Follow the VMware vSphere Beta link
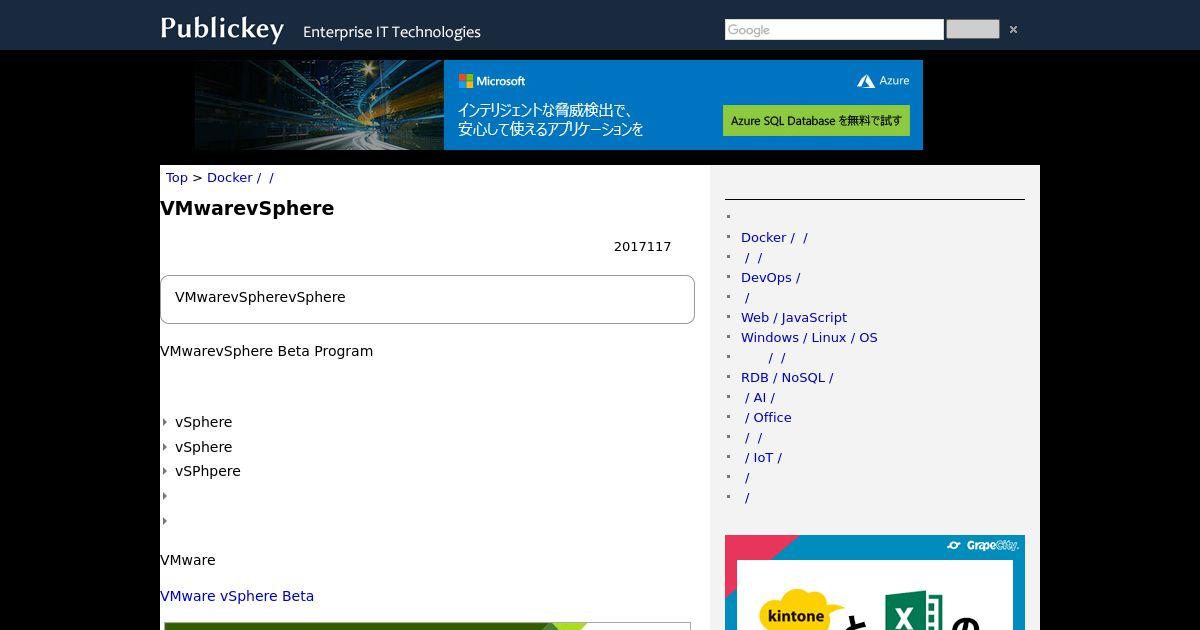Image resolution: width=1200 pixels, height=630 pixels. [237, 596]
